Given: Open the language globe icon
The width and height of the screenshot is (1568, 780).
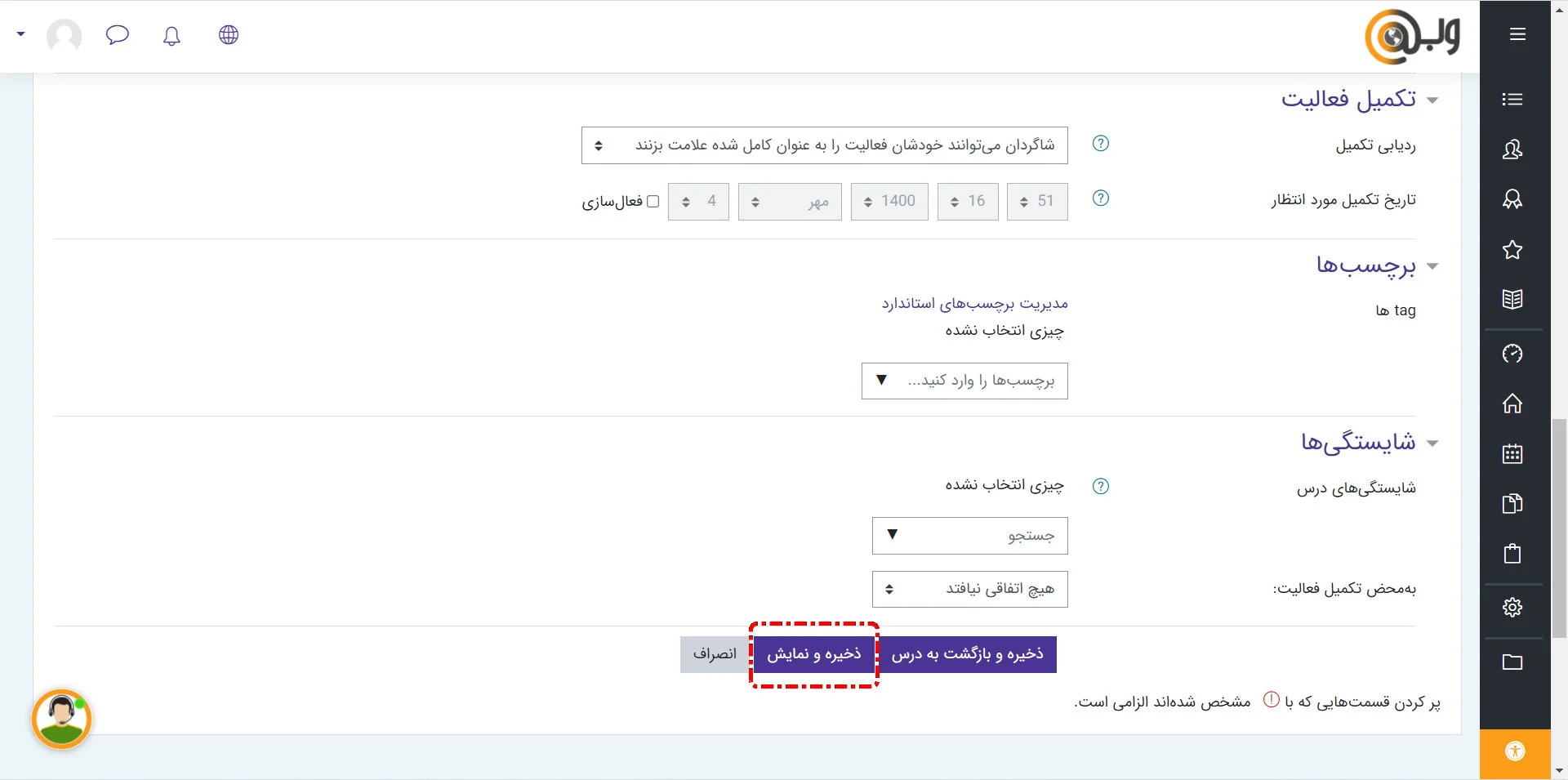Looking at the screenshot, I should click(x=229, y=35).
